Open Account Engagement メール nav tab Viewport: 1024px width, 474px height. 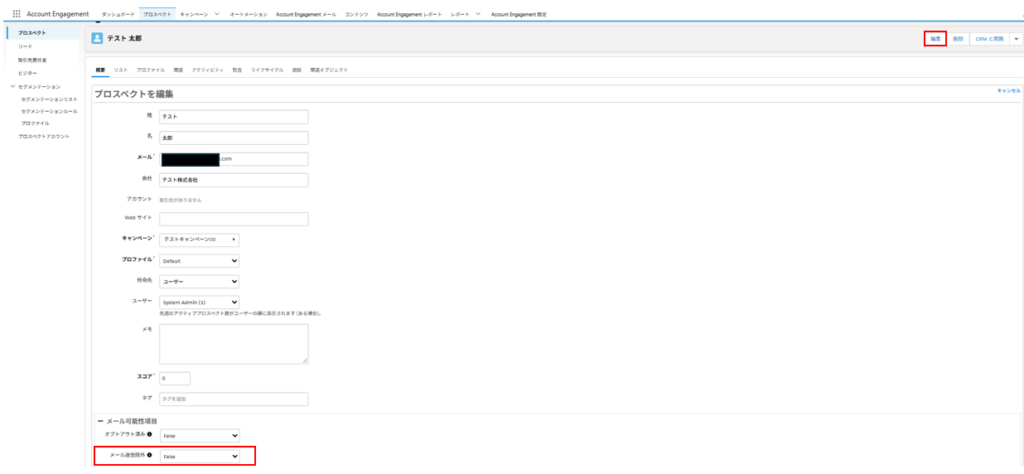pyautogui.click(x=306, y=14)
